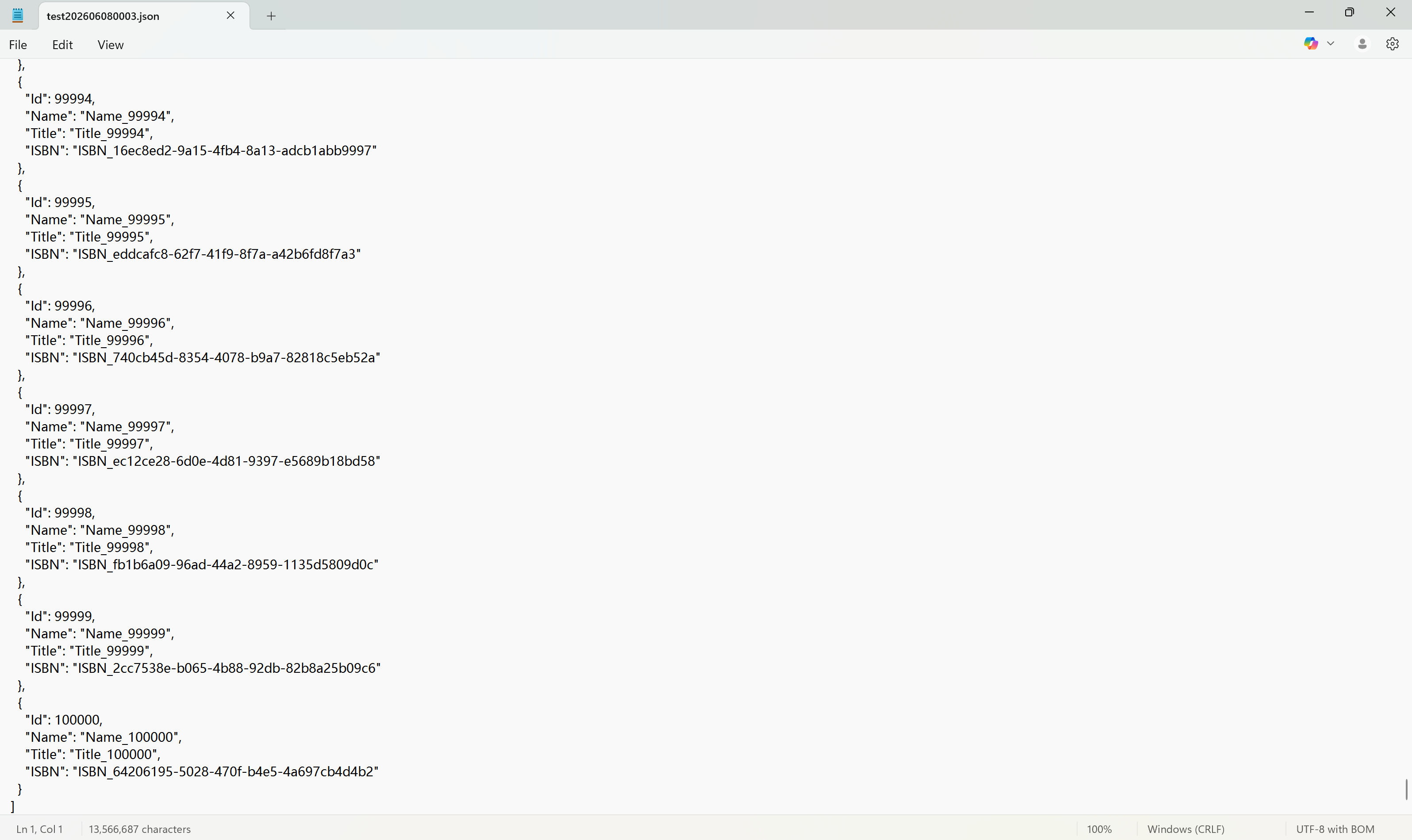
Task: Place cursor on the "Id": 100000 line
Action: point(64,719)
